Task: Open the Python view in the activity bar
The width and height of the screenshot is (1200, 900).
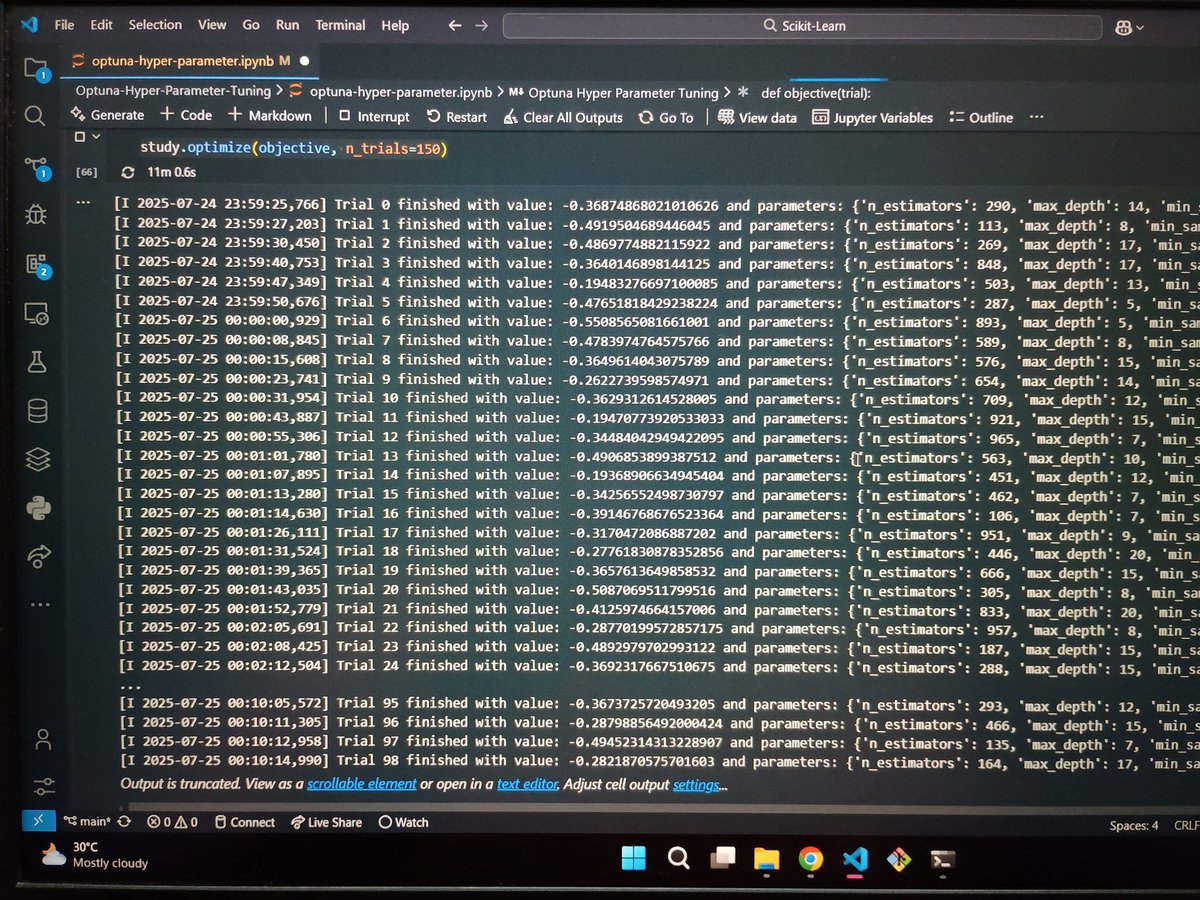Action: [38, 508]
